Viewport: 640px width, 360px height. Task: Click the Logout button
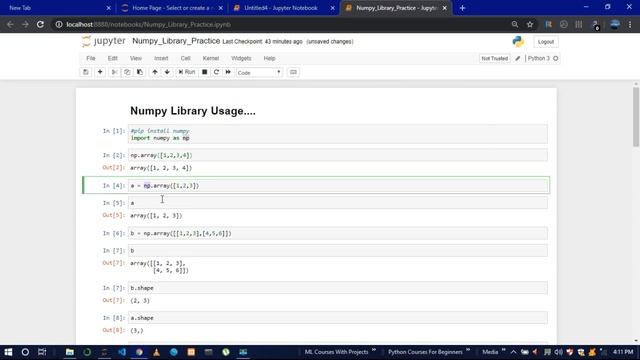point(546,42)
